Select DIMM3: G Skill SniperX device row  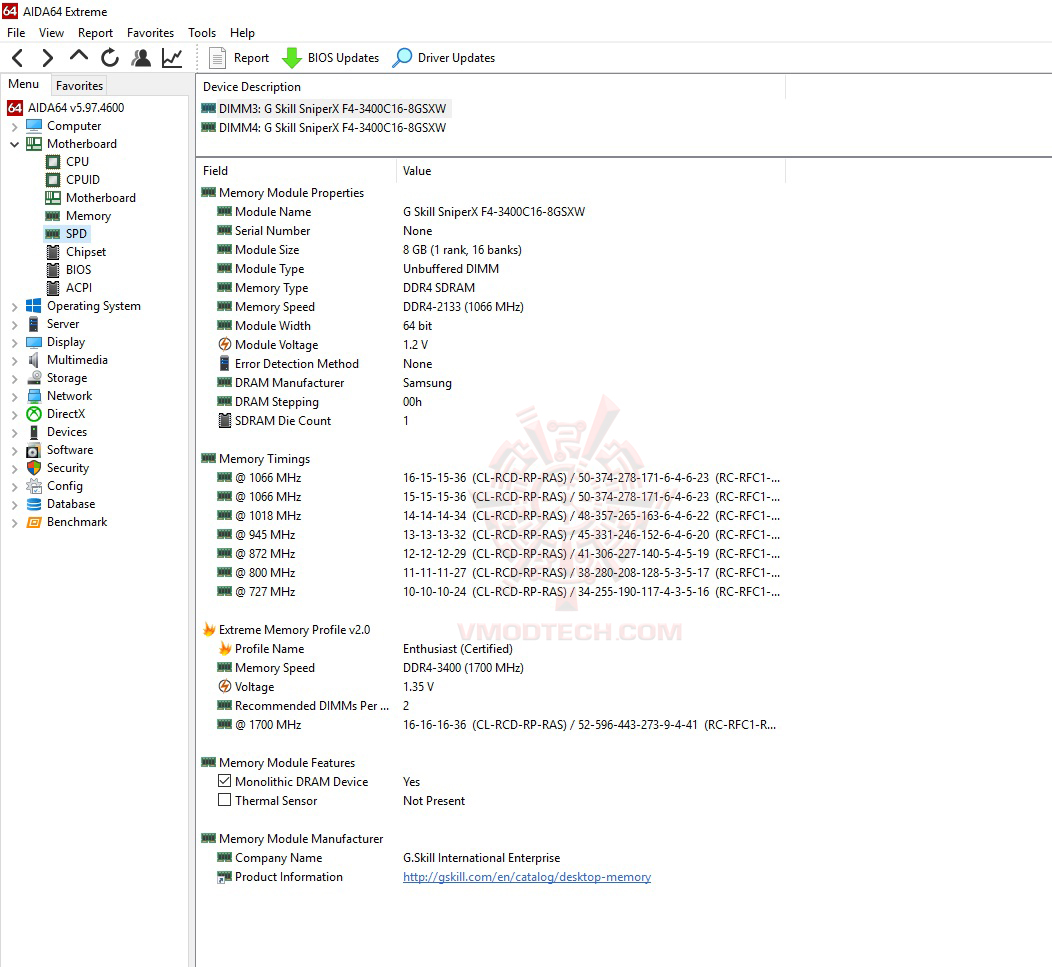(x=325, y=109)
